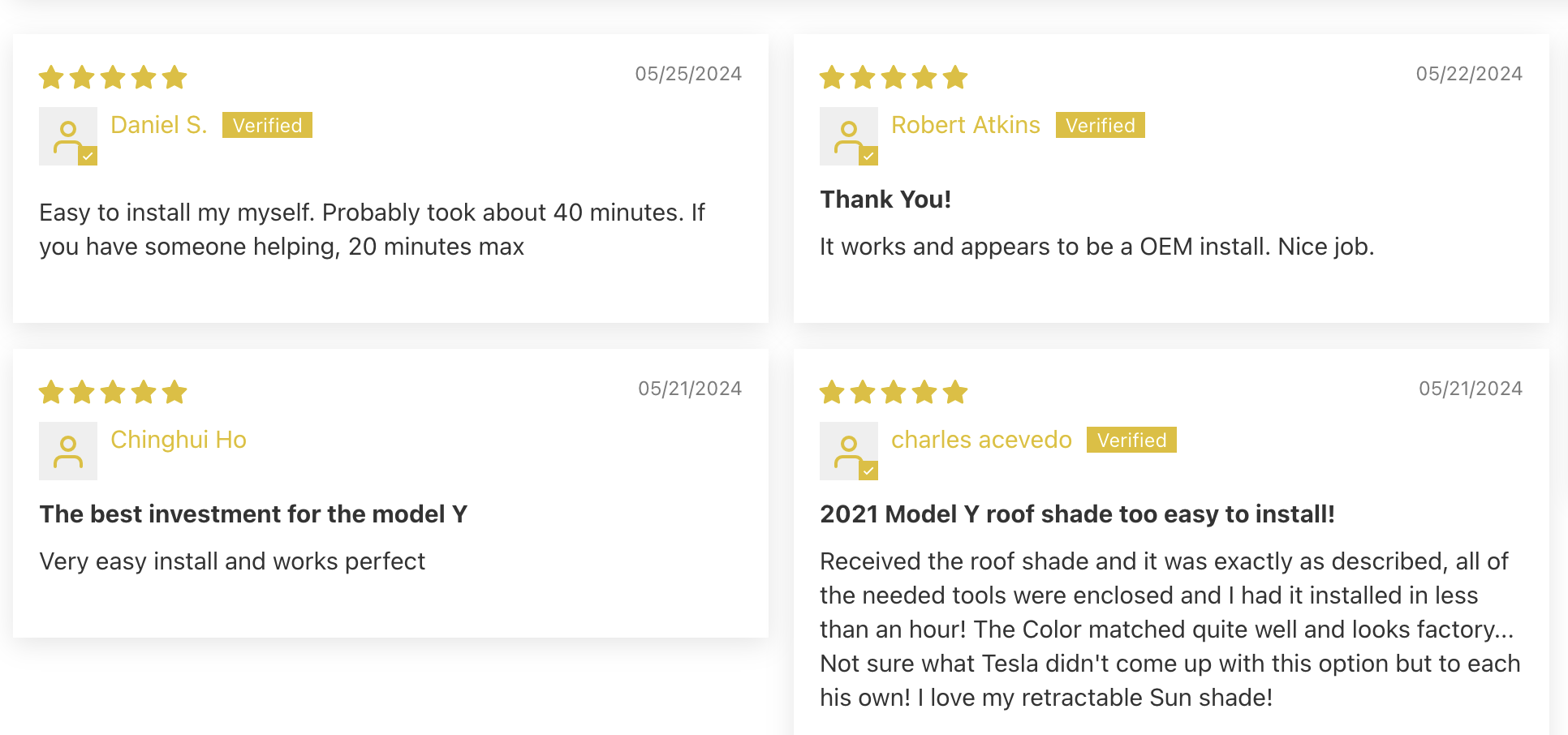Select the Chinghui Ho reviewer name

(x=179, y=440)
